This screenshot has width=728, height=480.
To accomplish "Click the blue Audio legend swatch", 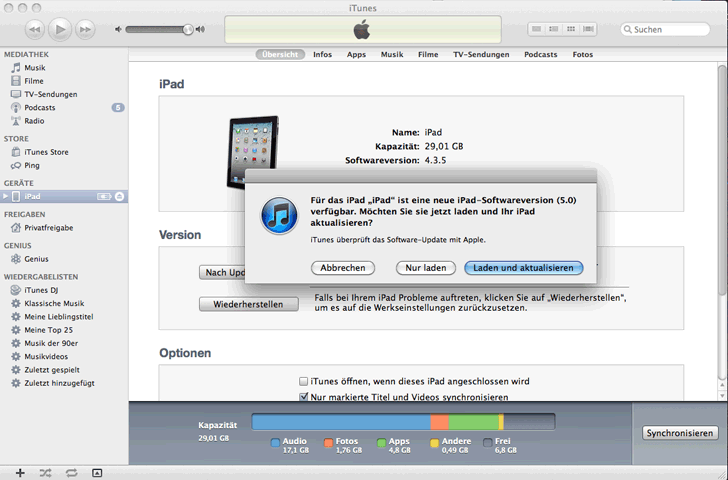I will point(275,442).
